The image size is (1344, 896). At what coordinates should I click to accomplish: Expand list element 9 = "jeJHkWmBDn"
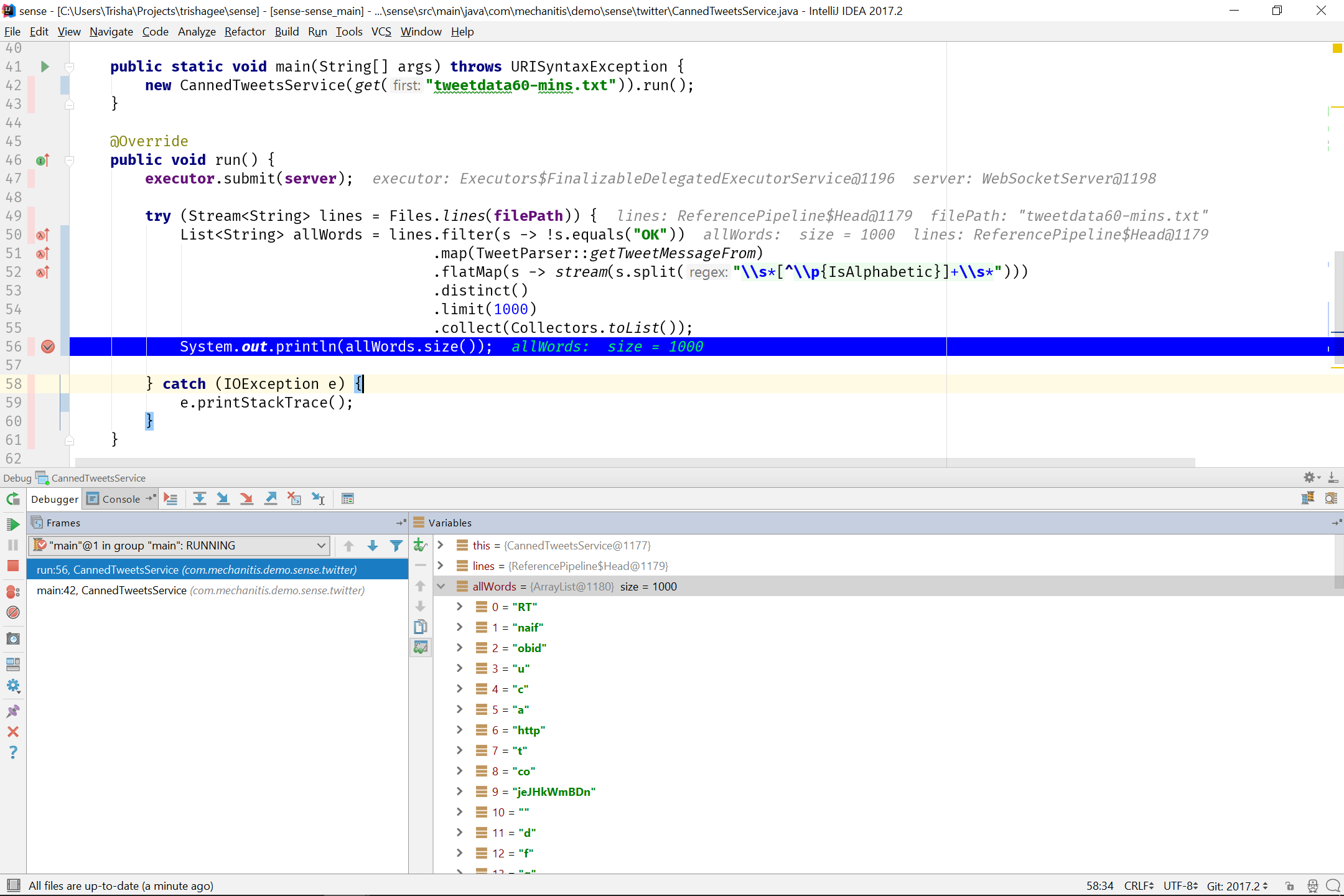(459, 791)
